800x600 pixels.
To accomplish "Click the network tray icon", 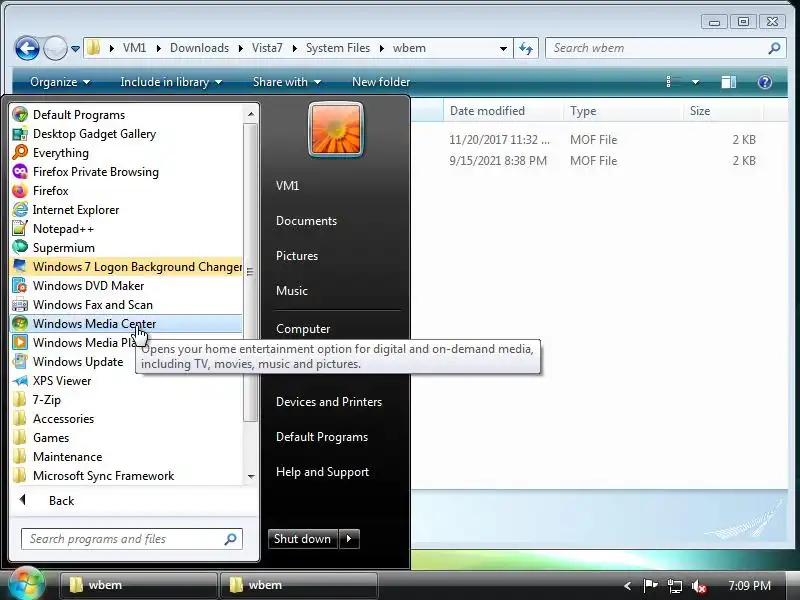I will click(674, 586).
